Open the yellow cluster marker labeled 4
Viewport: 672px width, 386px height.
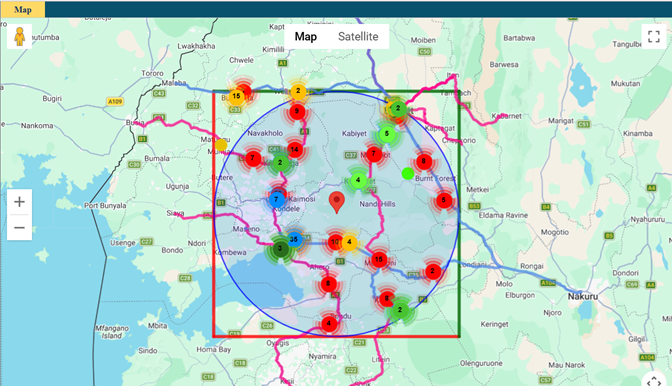point(349,242)
